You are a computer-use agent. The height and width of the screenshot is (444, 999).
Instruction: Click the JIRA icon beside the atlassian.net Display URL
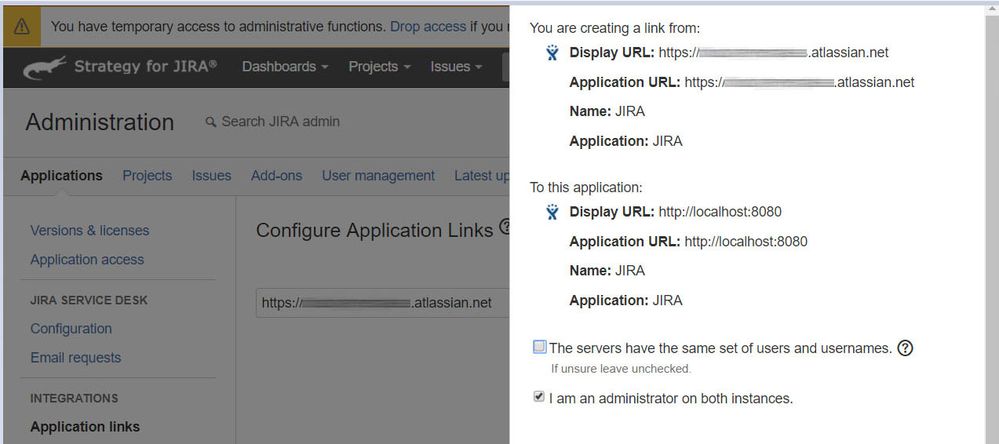[552, 52]
